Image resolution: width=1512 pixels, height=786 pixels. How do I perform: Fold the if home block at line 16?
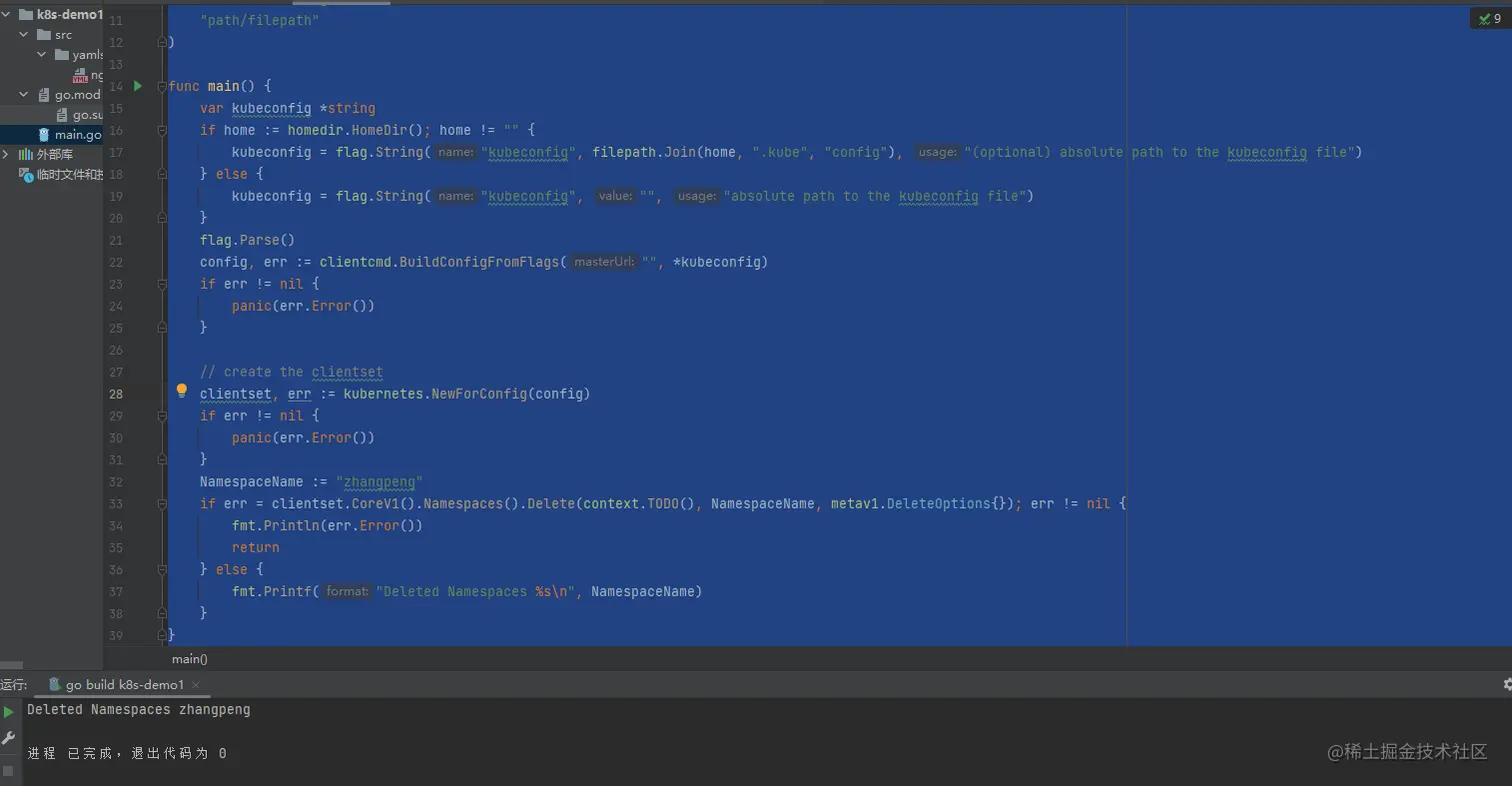click(x=160, y=130)
